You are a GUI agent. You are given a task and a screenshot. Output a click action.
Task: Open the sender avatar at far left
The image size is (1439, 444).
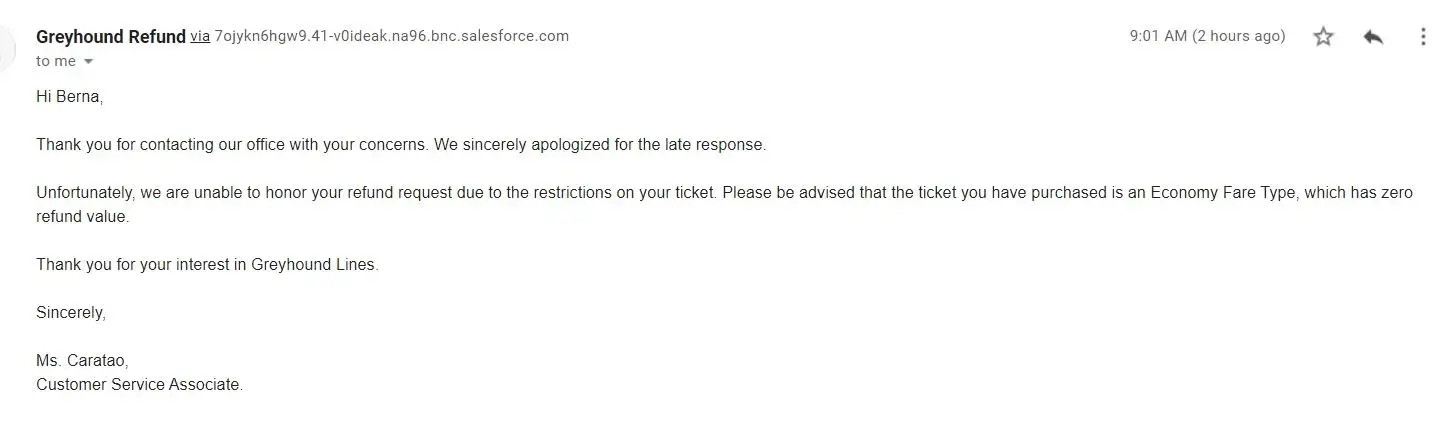(x=8, y=48)
